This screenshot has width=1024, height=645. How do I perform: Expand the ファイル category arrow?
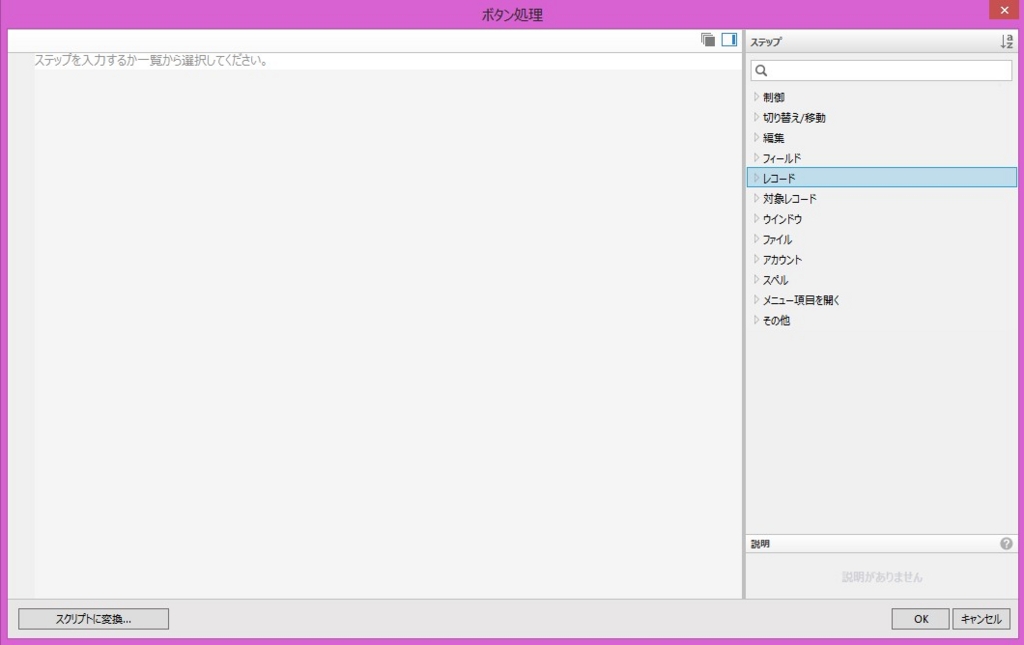point(756,238)
